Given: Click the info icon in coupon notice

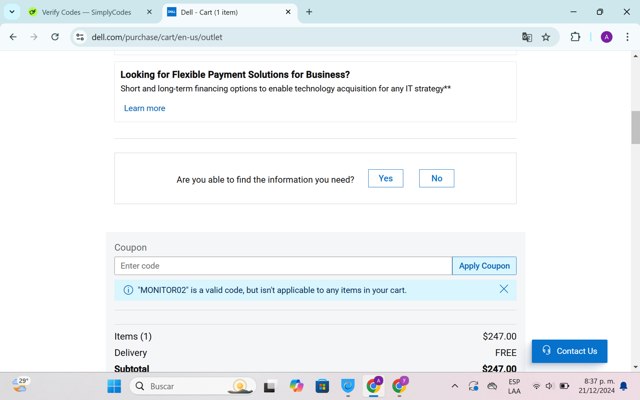Looking at the screenshot, I should 128,290.
